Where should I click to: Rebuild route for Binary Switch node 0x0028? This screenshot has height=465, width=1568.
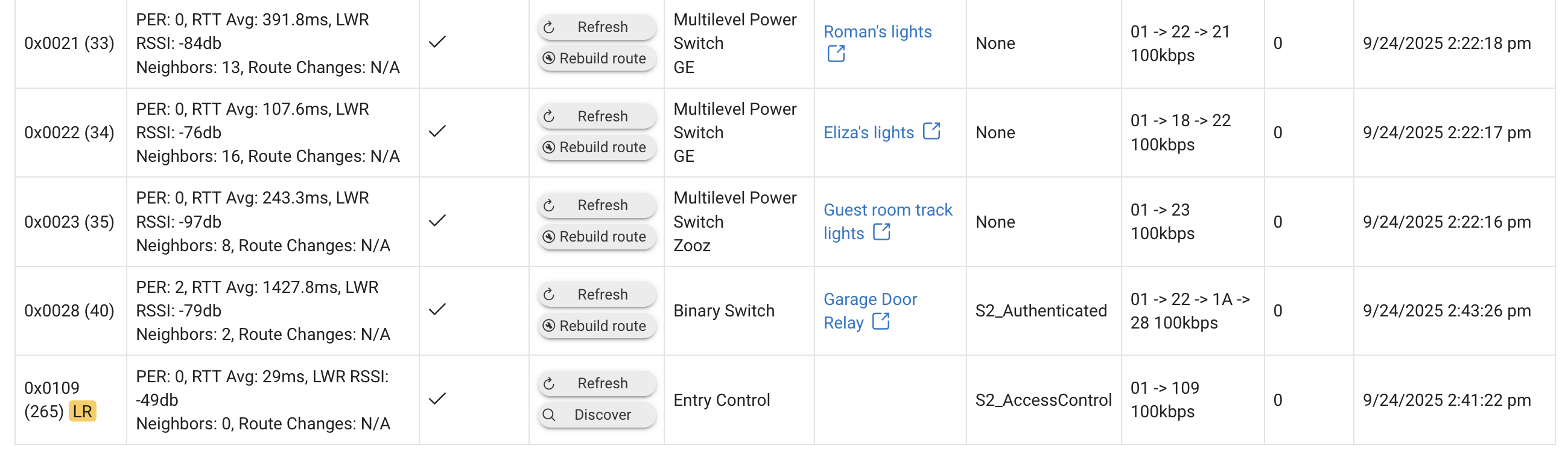pos(597,326)
